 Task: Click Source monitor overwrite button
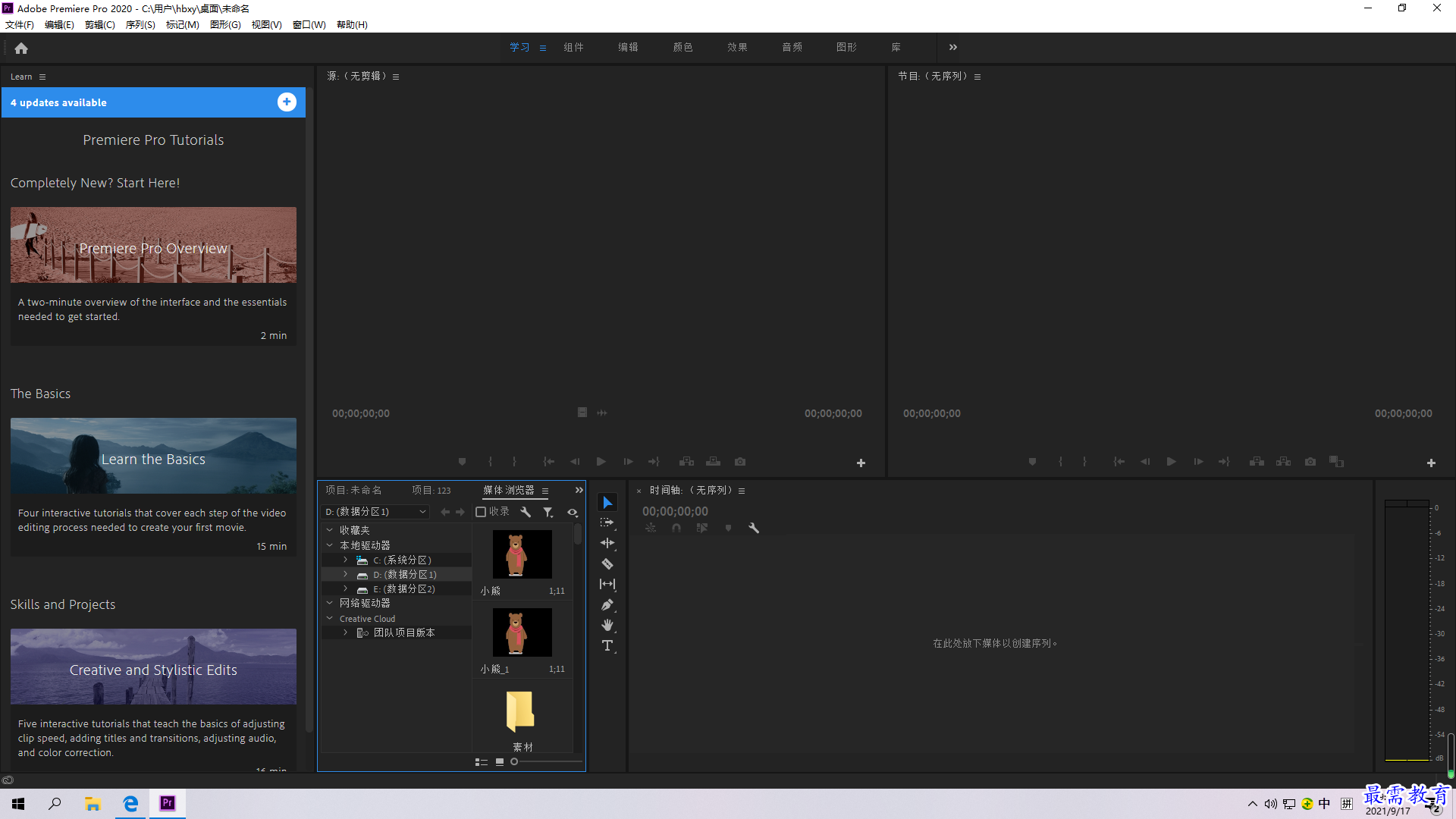coord(714,461)
